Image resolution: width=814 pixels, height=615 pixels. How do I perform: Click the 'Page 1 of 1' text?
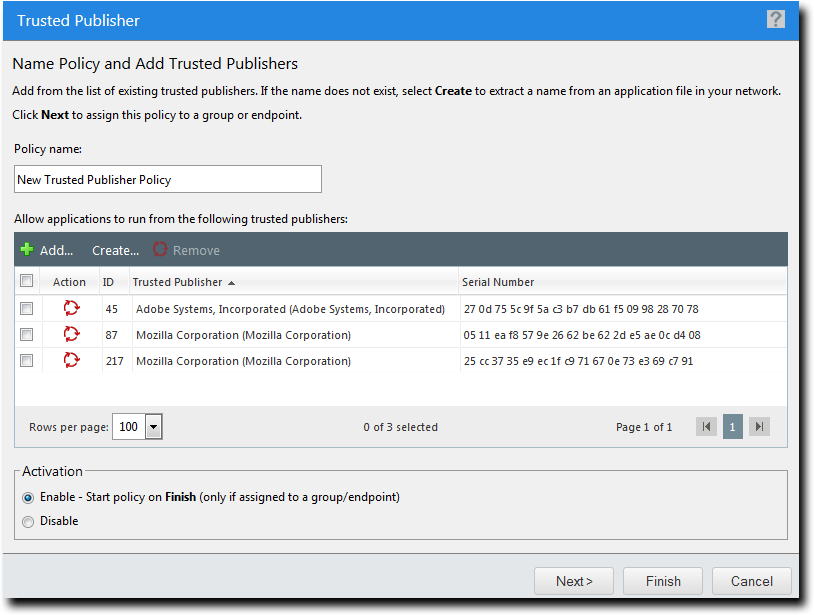tap(644, 427)
